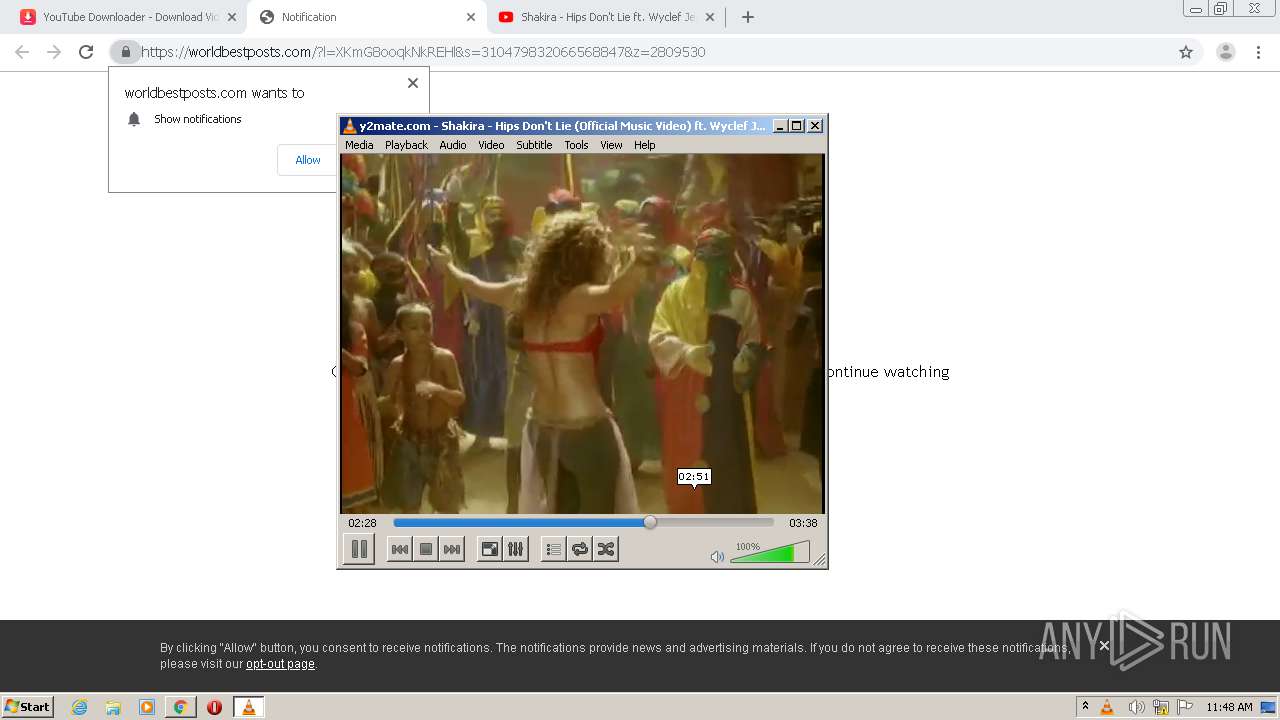The height and width of the screenshot is (720, 1280).
Task: Launch Internet Explorer from taskbar
Action: coord(79,707)
